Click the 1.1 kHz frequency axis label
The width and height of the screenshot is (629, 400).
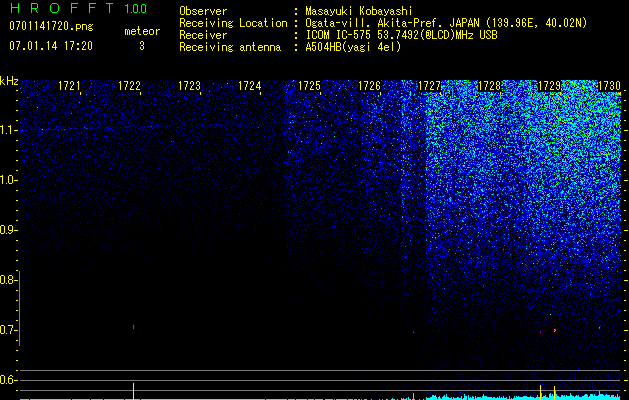[8, 130]
